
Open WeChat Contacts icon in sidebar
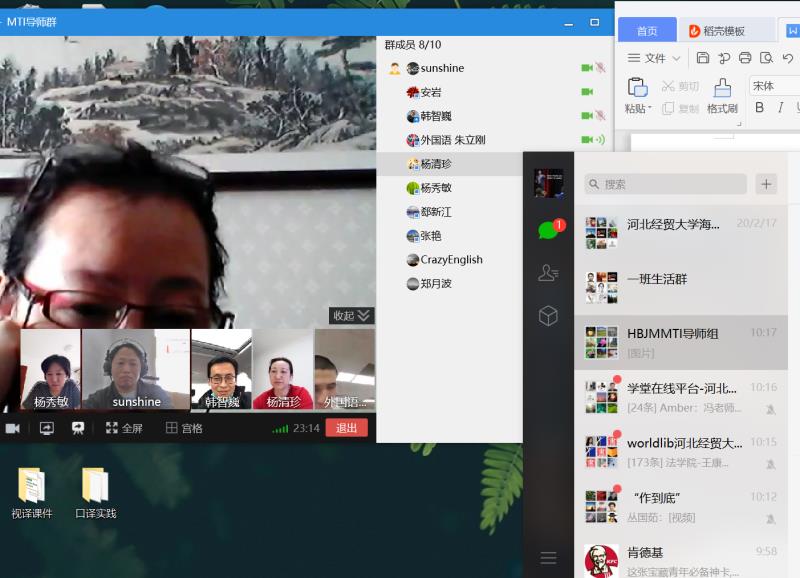(548, 273)
